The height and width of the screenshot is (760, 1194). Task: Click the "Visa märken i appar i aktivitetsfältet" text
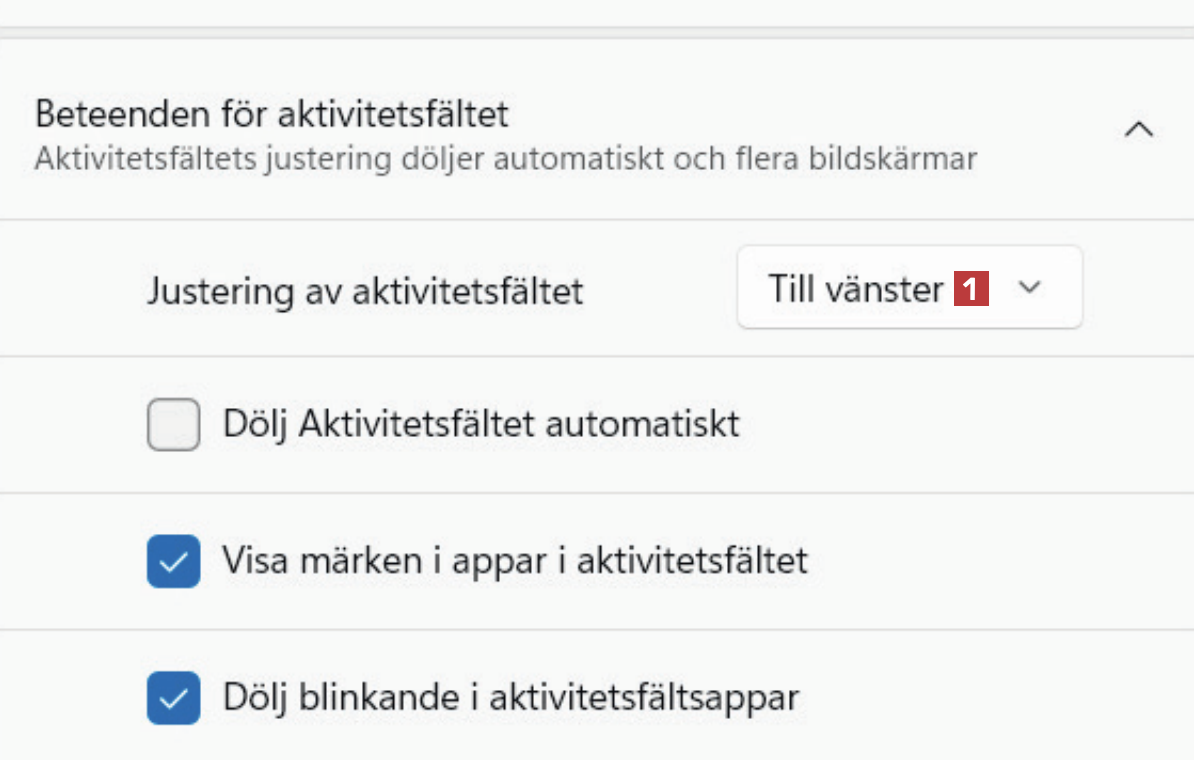click(515, 560)
